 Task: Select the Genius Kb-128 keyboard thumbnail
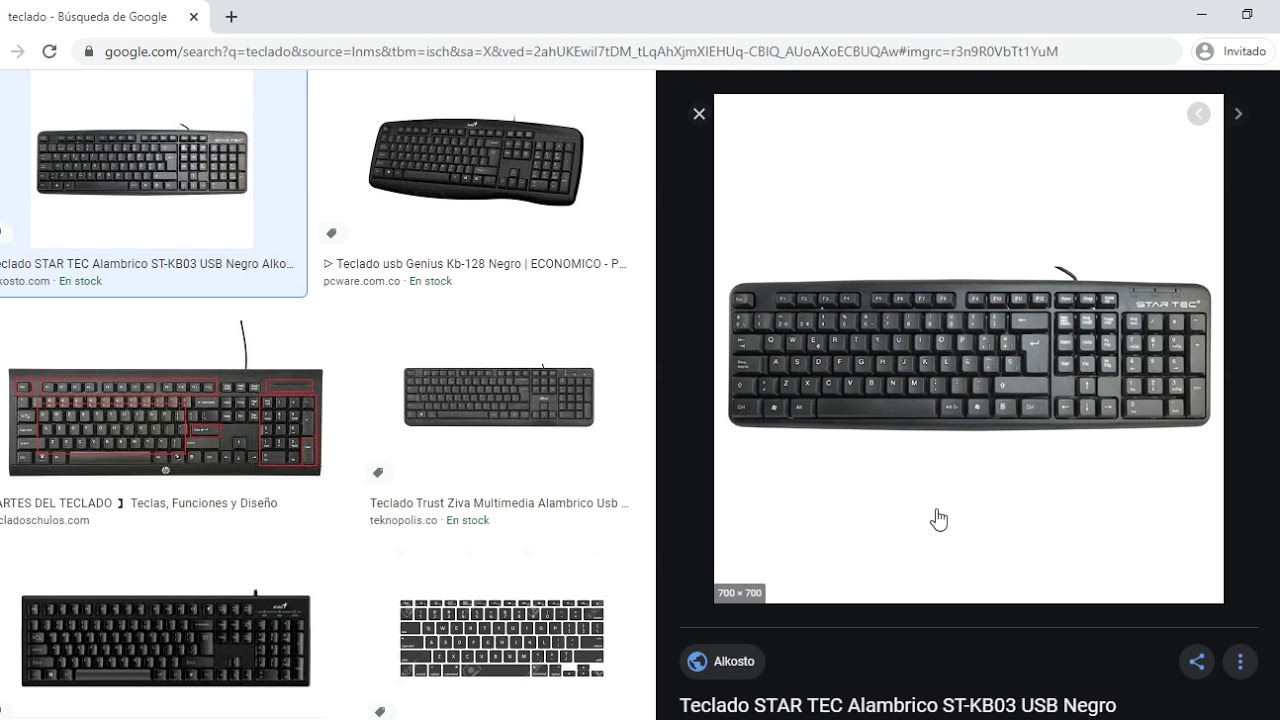[x=476, y=160]
